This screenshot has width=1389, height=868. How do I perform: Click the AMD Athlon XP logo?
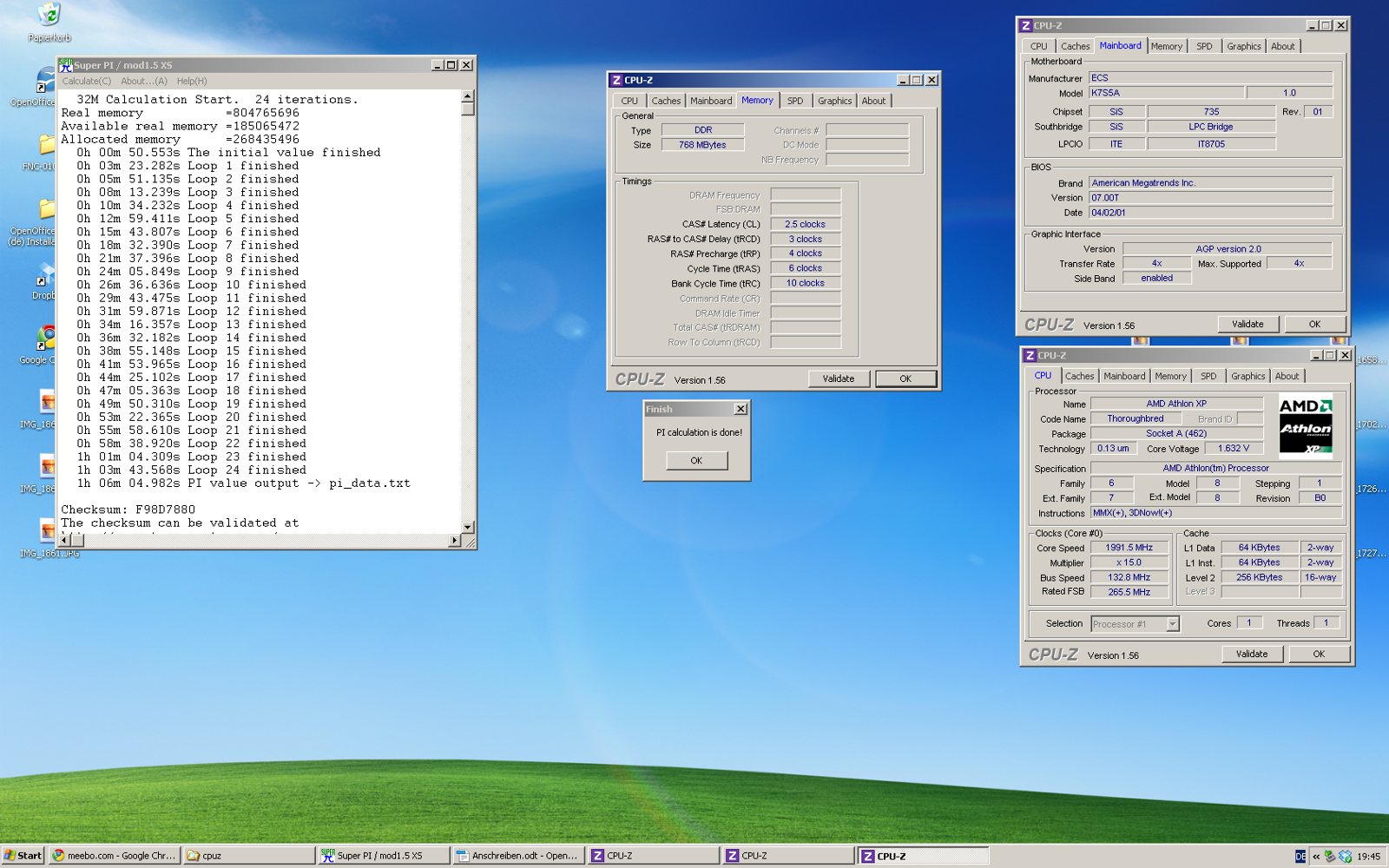[x=1306, y=424]
